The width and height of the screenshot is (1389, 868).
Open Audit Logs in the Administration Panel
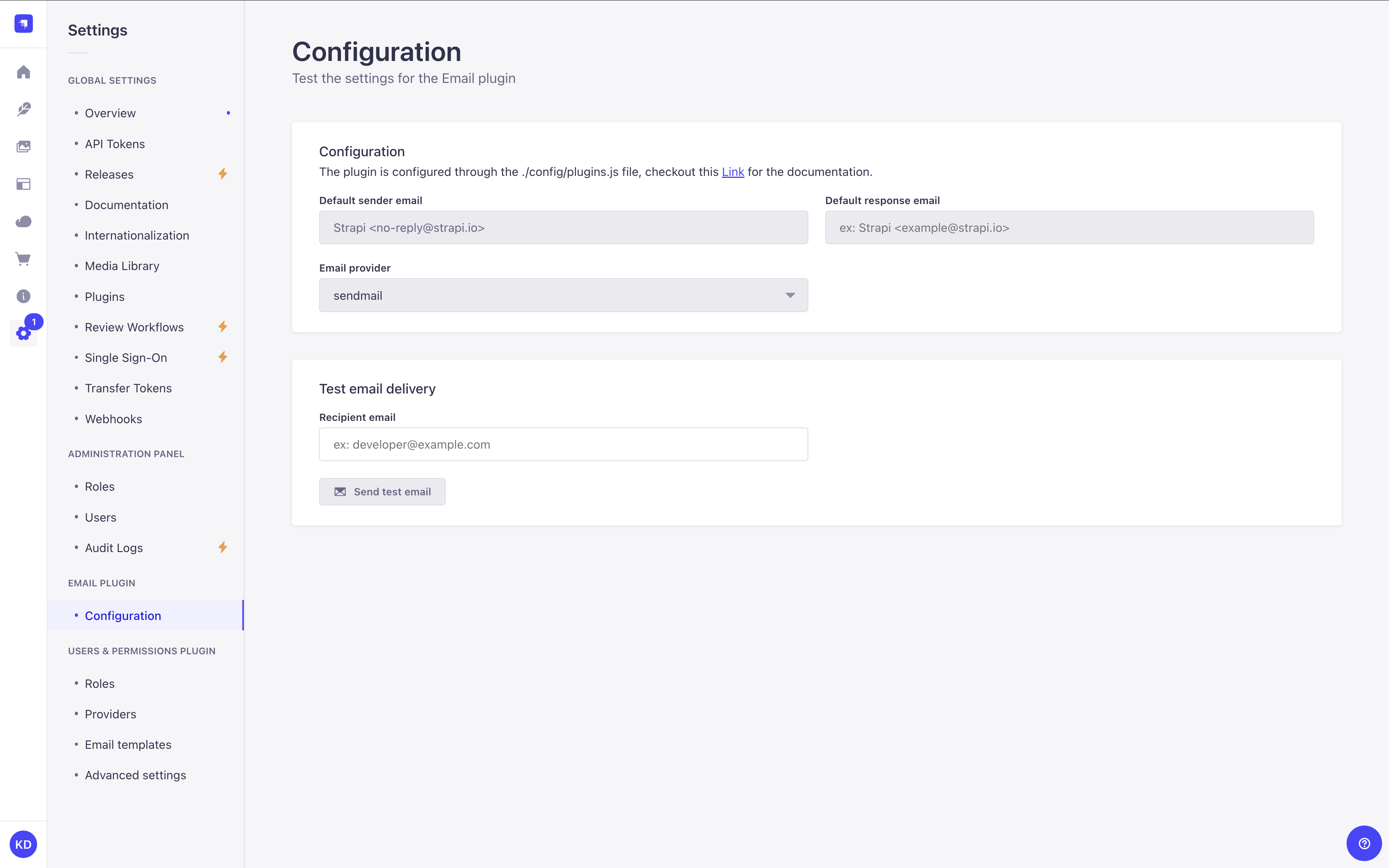coord(114,548)
